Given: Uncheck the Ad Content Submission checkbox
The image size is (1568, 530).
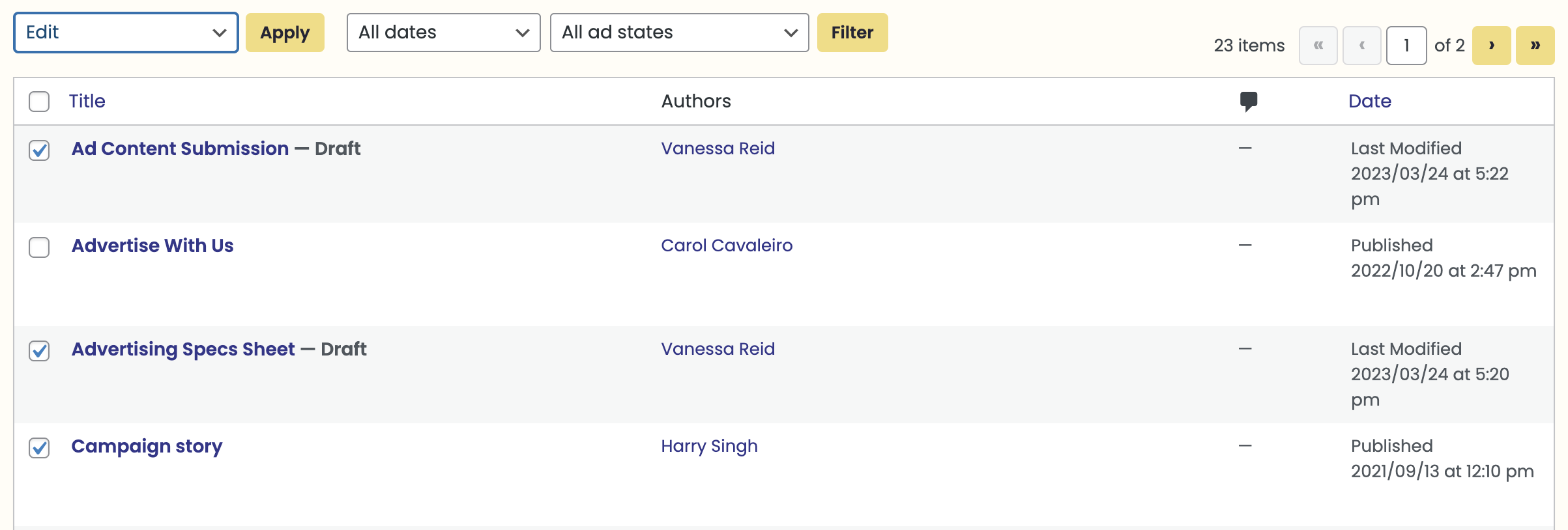Looking at the screenshot, I should (39, 150).
